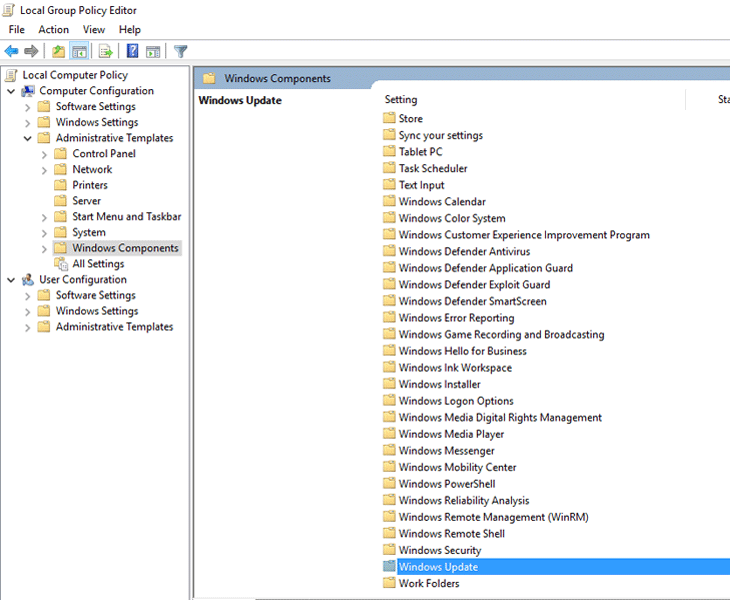
Task: Select Windows Logon Options entry
Action: [x=456, y=401]
